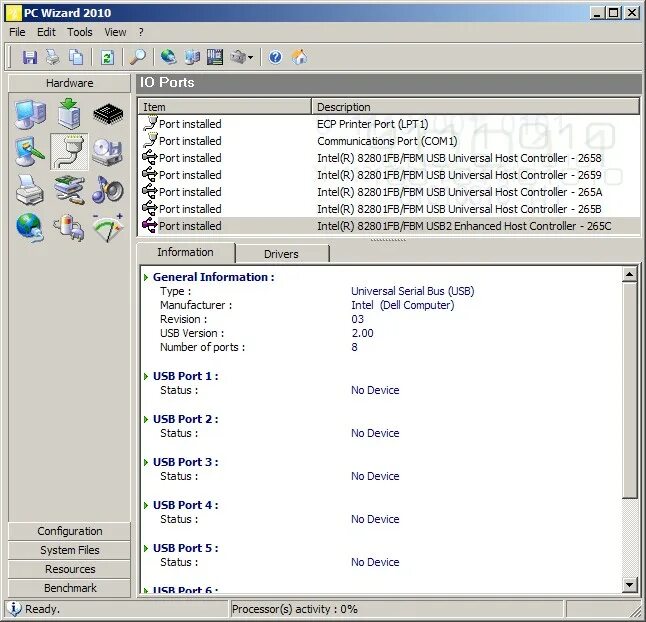Open the View menu

[115, 32]
